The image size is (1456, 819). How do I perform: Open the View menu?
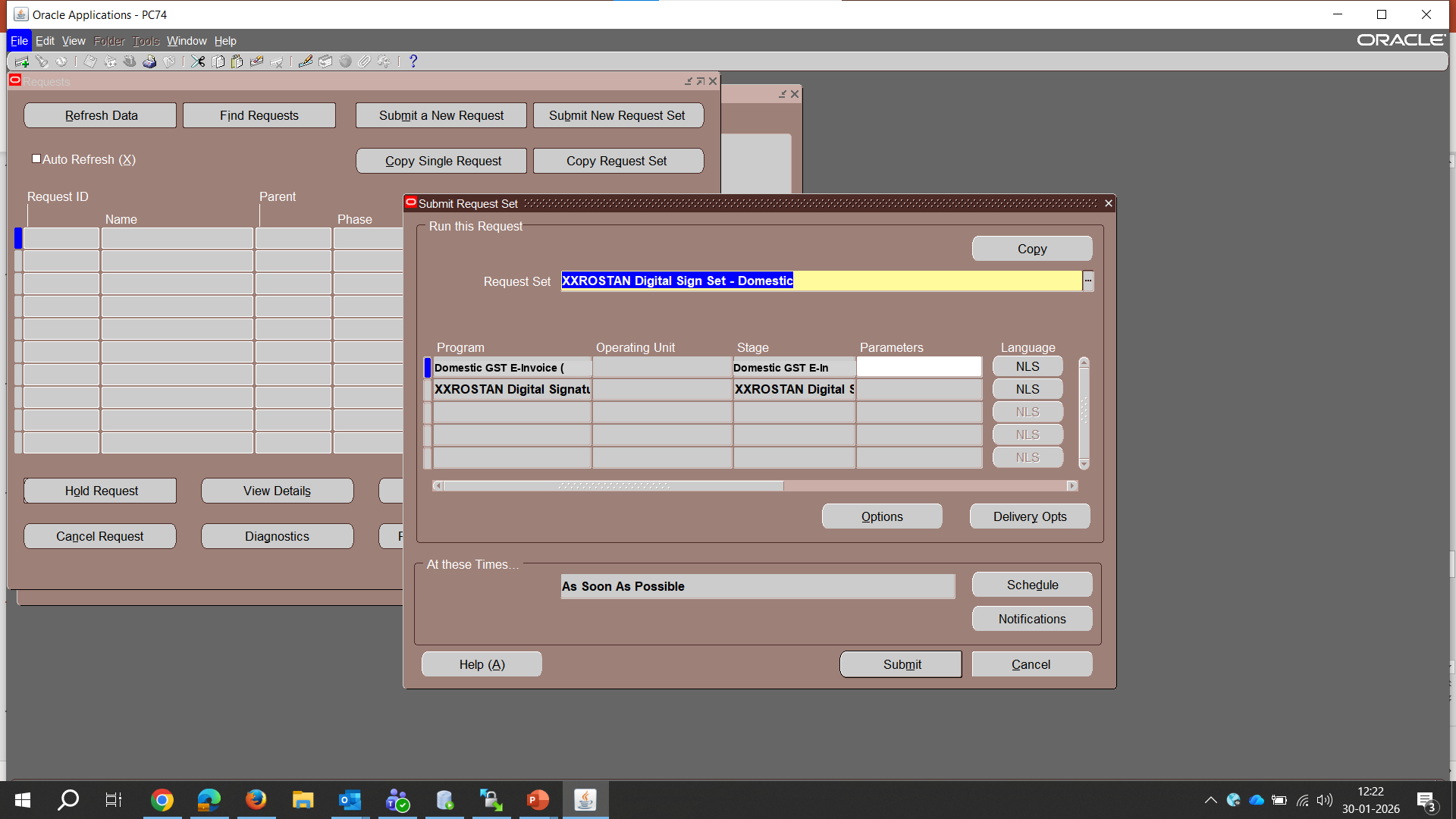tap(74, 41)
